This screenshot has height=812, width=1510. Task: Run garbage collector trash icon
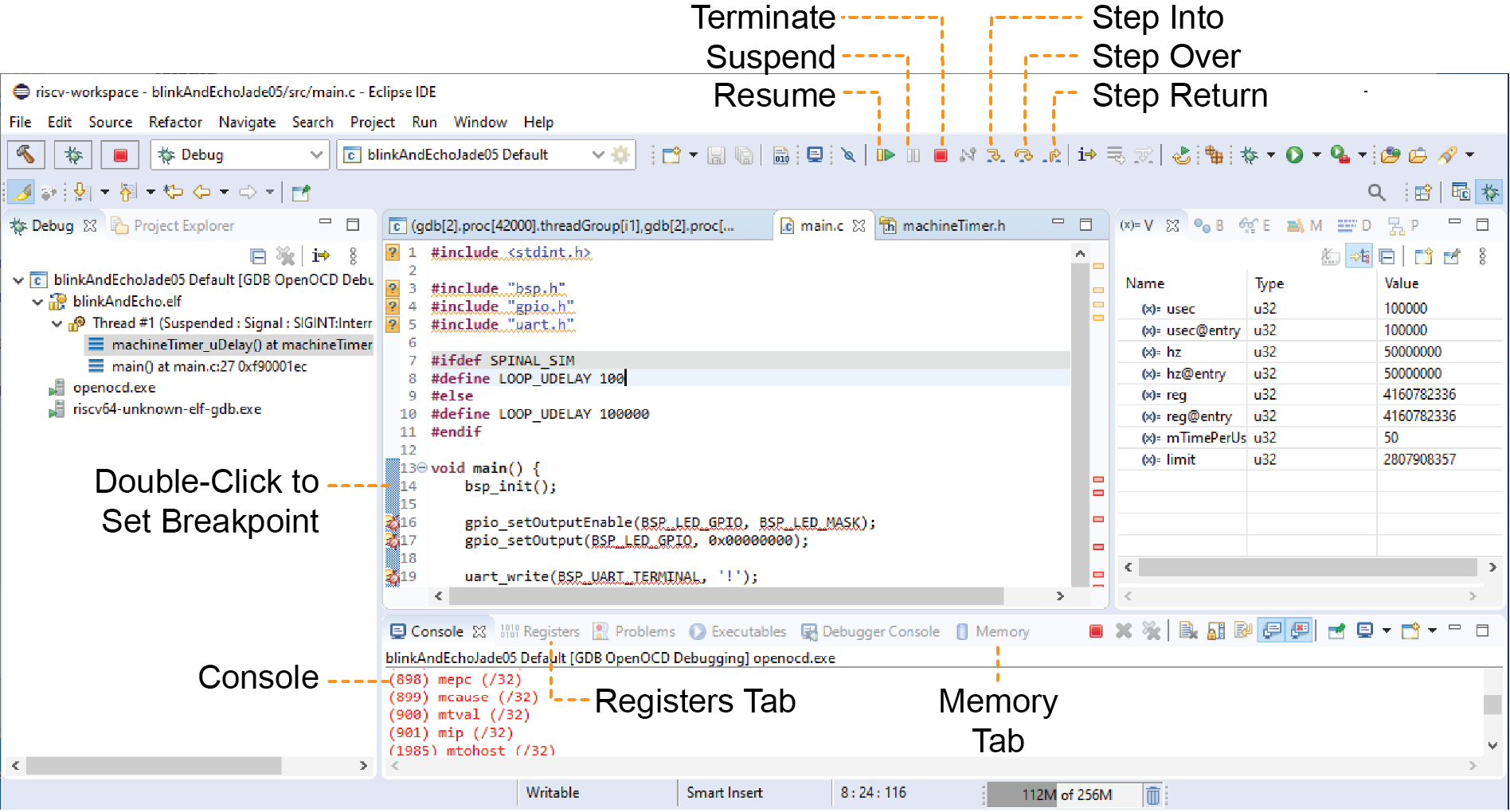point(1152,794)
